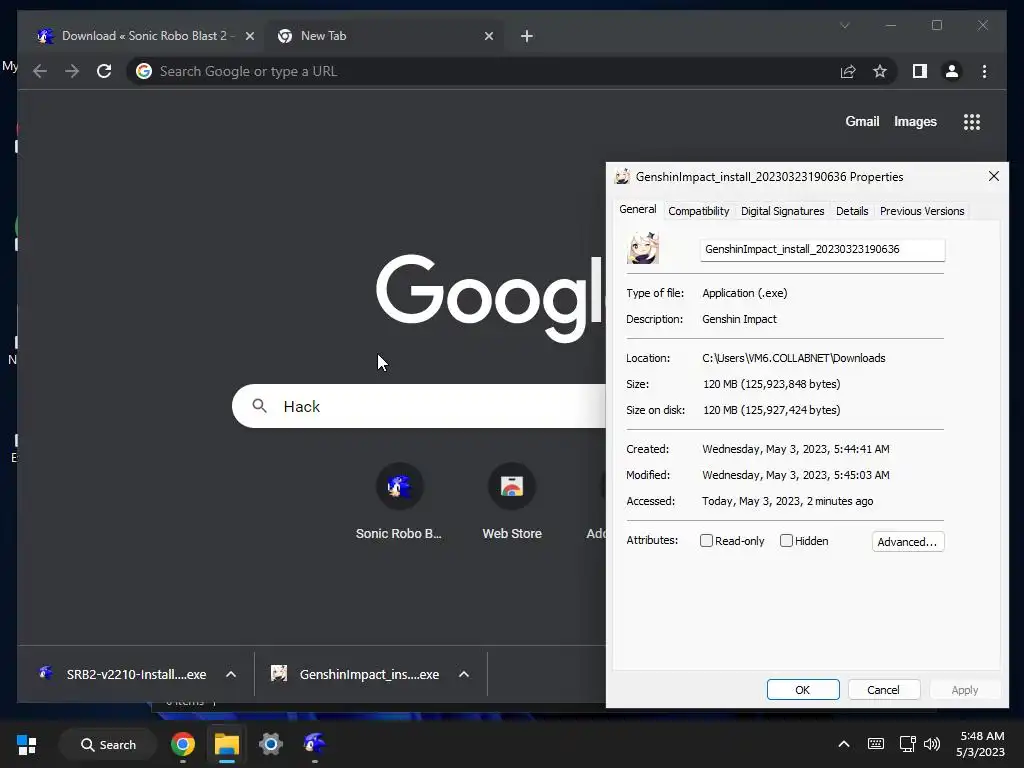Screen dimensions: 1024x768
Task: Close the Sonic Robo Blast 2 tab
Action: [x=249, y=36]
